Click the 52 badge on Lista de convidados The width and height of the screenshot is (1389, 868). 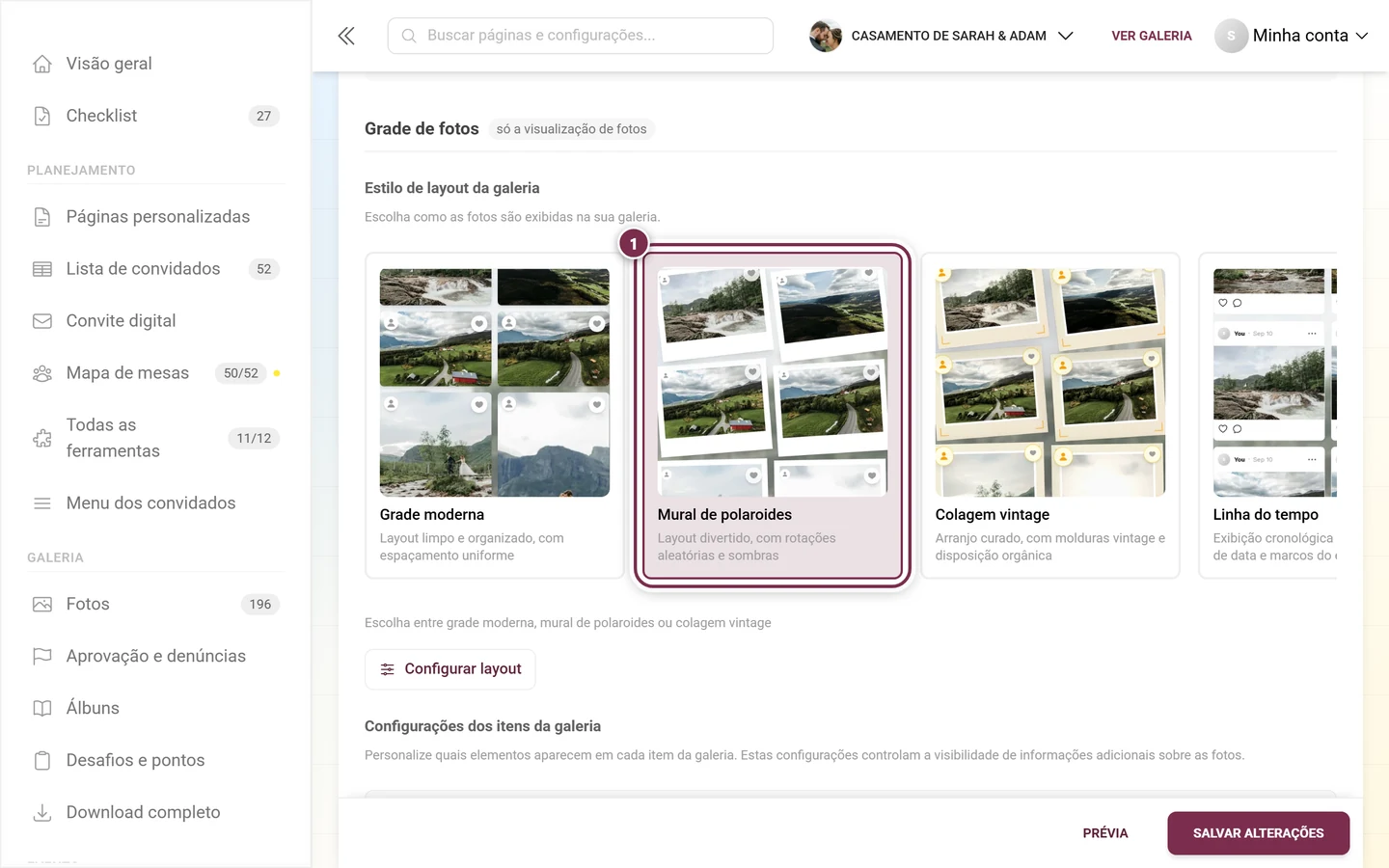[264, 269]
